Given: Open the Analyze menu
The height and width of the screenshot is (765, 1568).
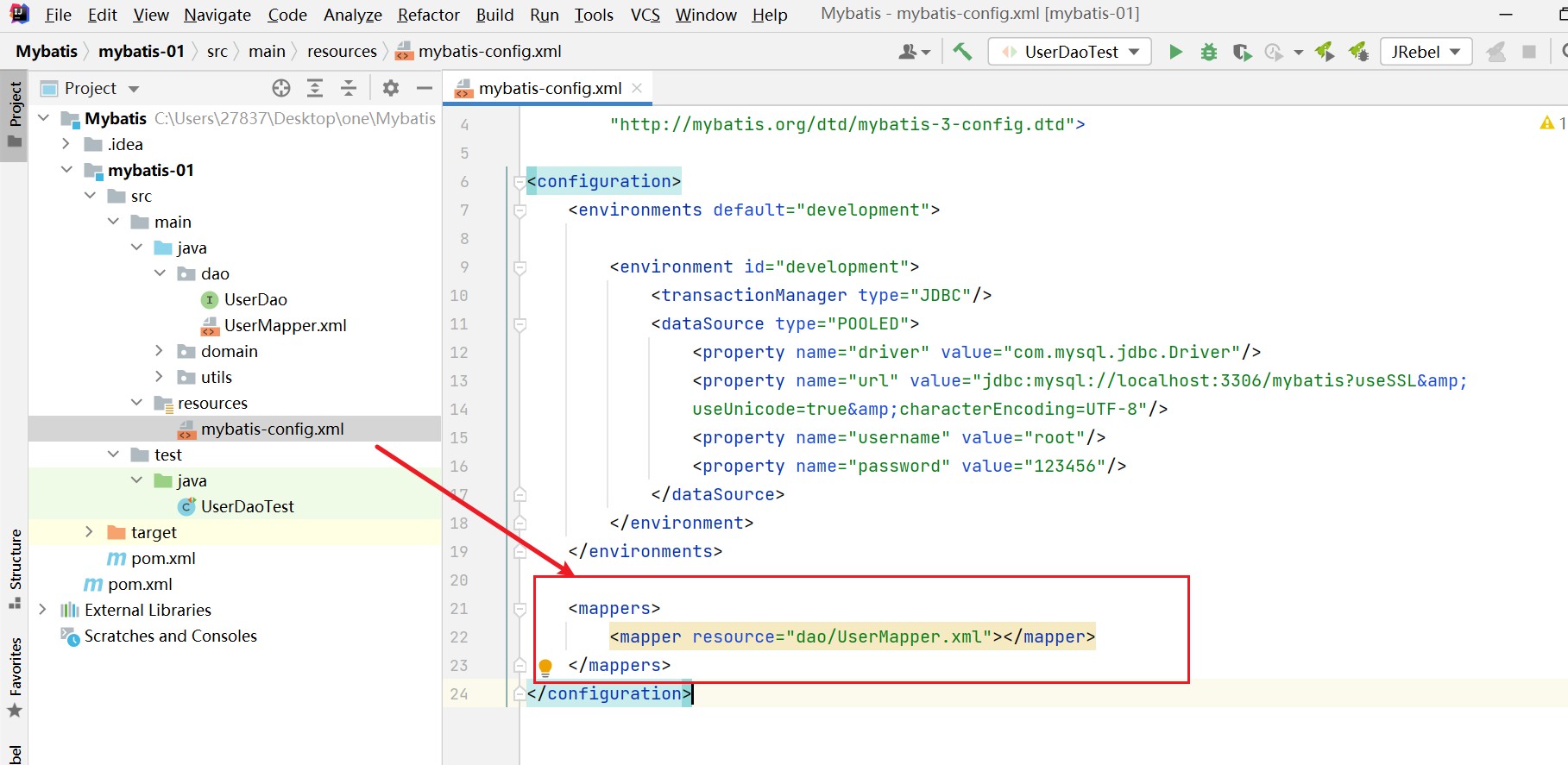Looking at the screenshot, I should (x=352, y=15).
